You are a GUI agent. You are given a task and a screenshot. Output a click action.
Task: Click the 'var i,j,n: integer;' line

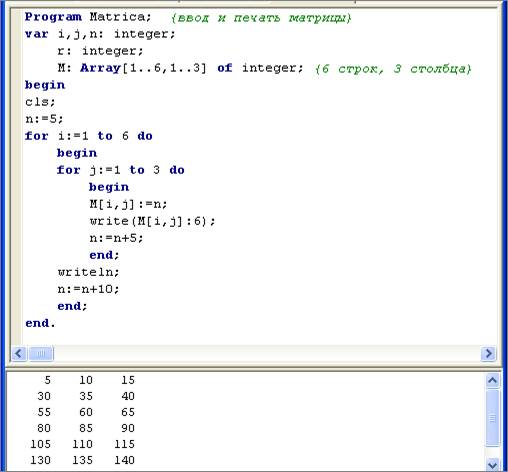[100, 34]
